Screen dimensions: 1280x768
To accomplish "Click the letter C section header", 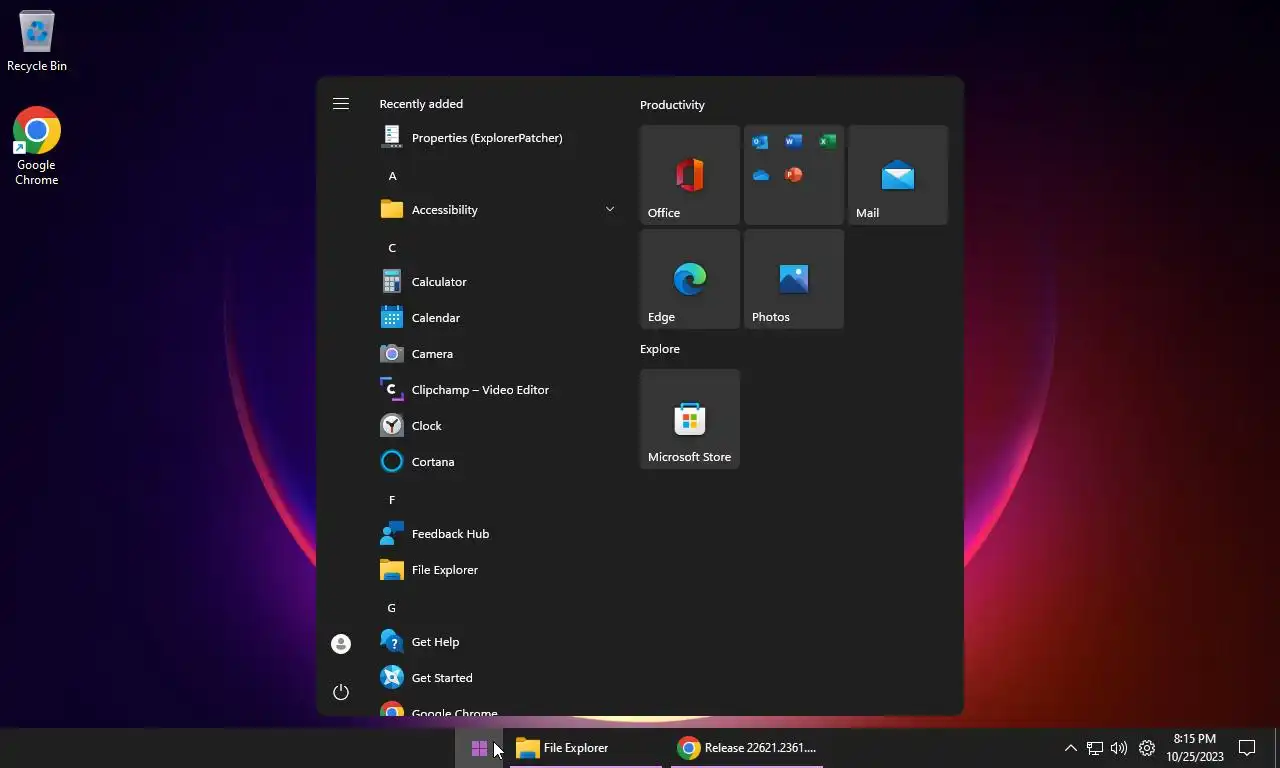I will click(392, 248).
